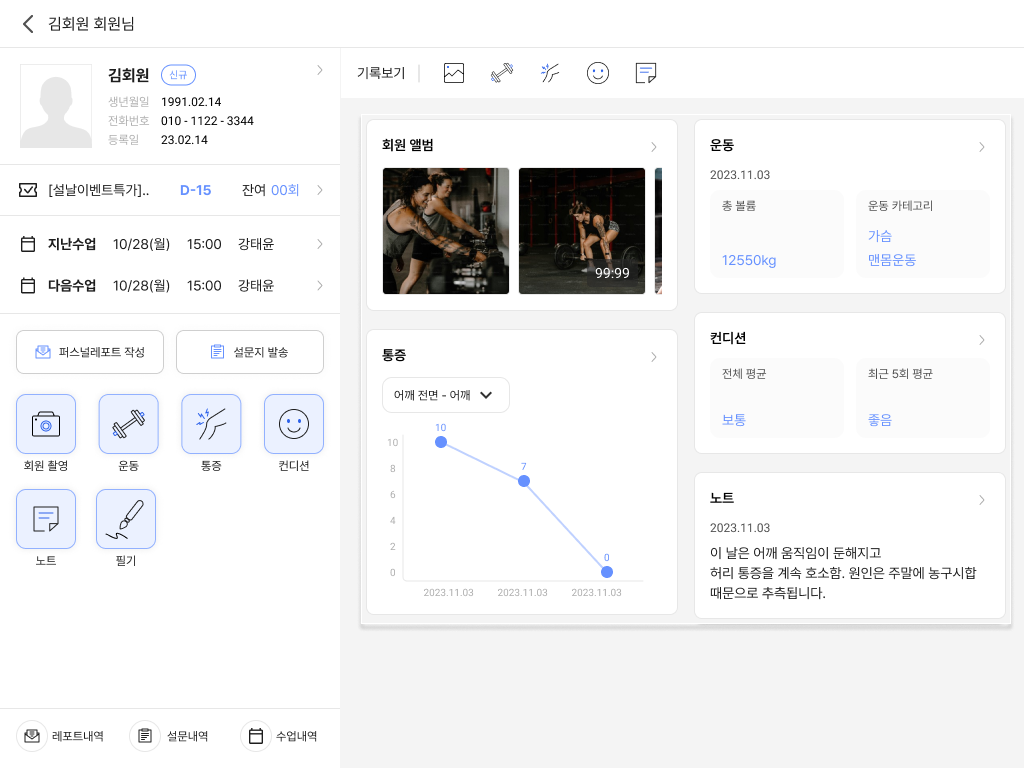This screenshot has height=768, width=1024.
Task: Open the 컨디션 card chevron
Action: point(982,340)
